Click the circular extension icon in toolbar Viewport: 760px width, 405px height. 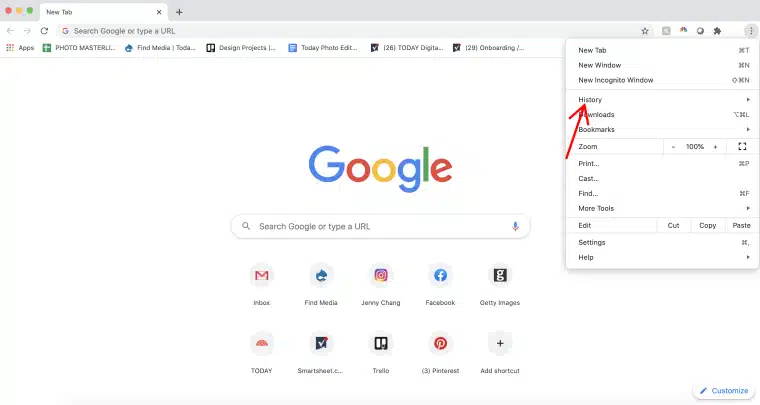tap(700, 31)
